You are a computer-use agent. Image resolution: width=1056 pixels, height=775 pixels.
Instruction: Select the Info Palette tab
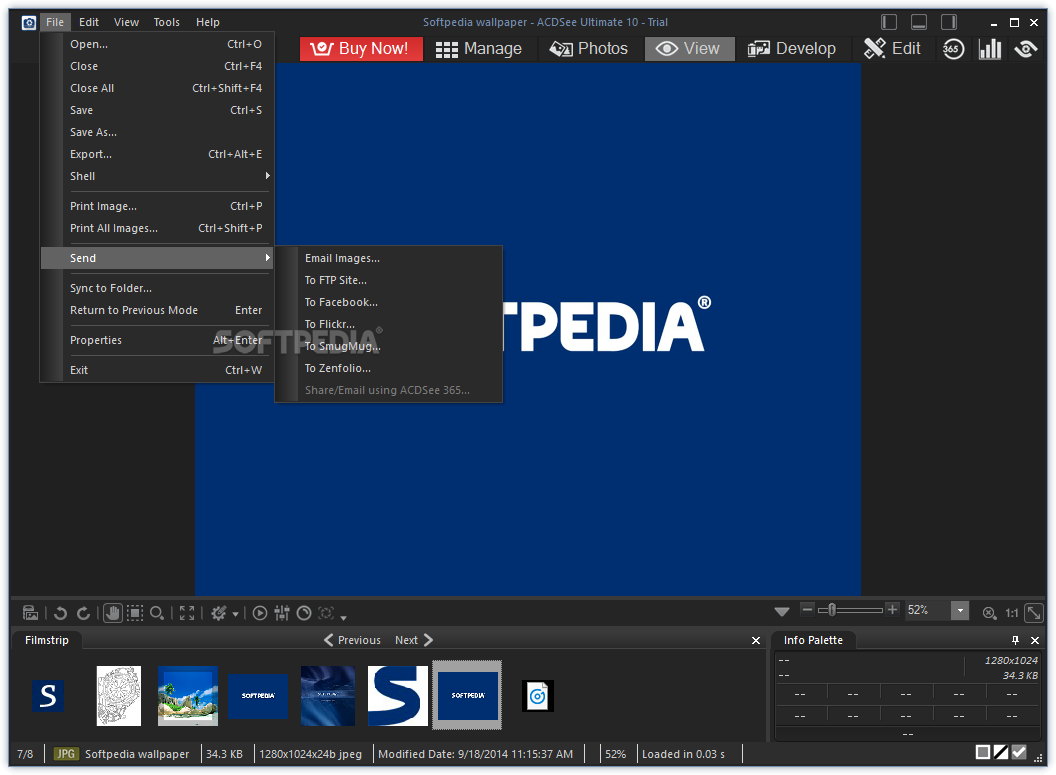[x=813, y=640]
